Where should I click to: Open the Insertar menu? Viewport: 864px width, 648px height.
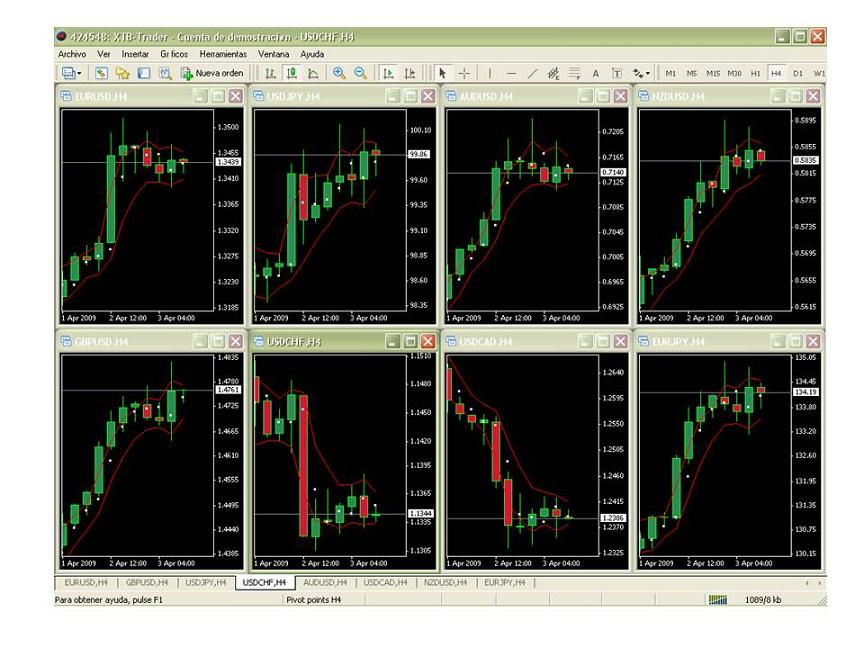(x=135, y=54)
